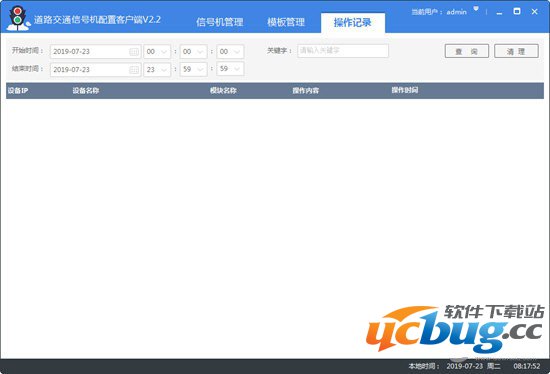Click the 设备IP column header

tap(18, 91)
